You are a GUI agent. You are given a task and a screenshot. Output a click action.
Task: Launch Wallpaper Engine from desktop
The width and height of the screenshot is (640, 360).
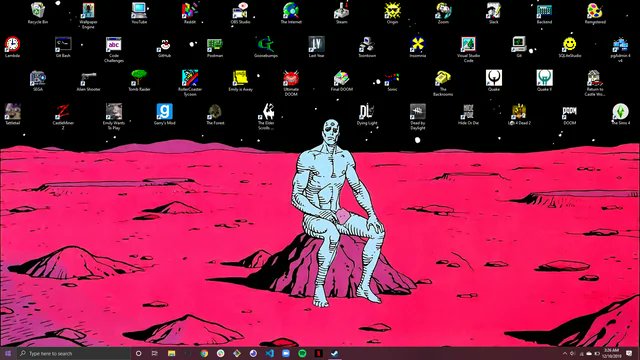(x=88, y=16)
